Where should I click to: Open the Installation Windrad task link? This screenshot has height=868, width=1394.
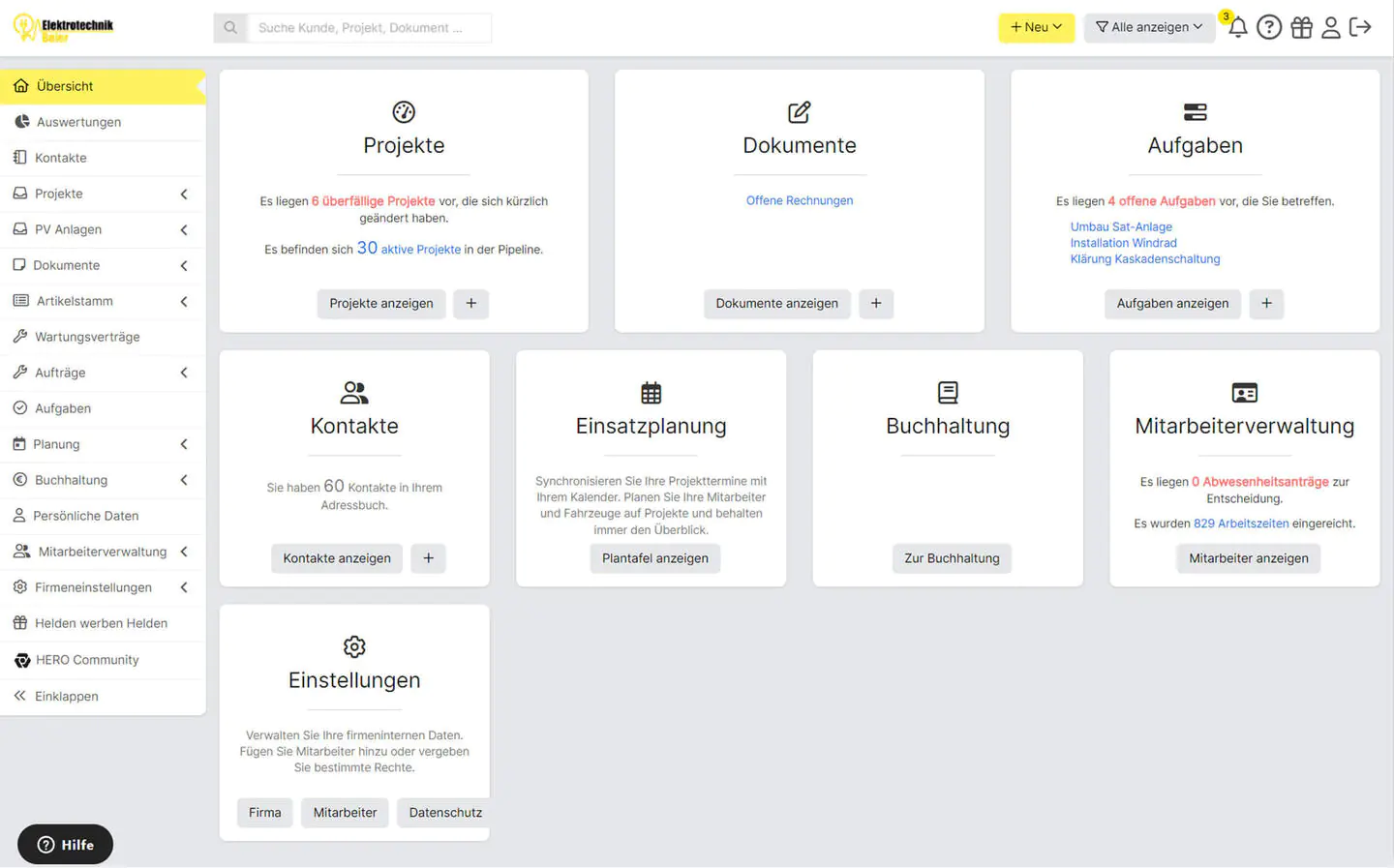coord(1123,243)
